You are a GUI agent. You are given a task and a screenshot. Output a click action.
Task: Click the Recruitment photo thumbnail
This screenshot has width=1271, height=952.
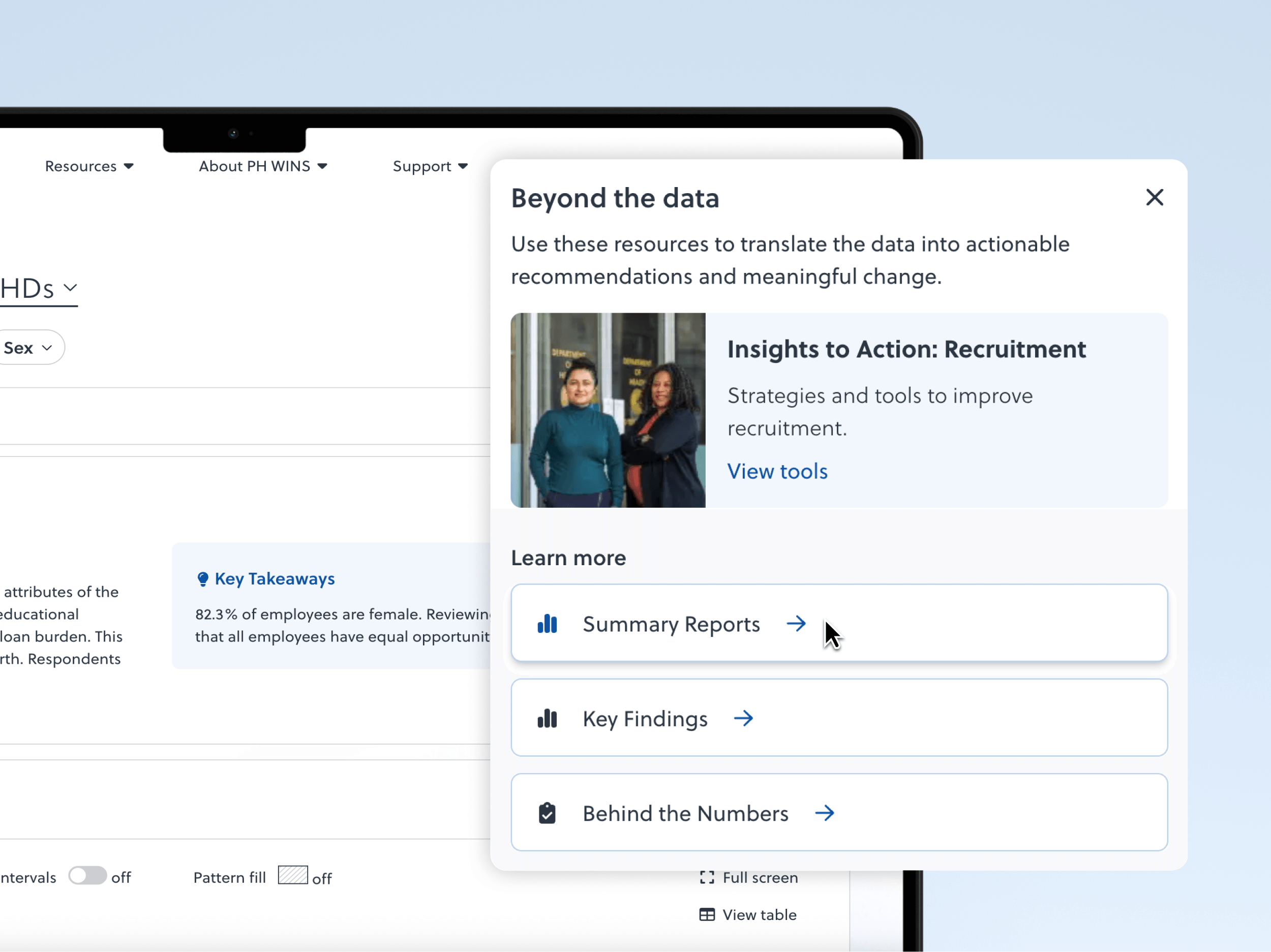click(x=608, y=410)
